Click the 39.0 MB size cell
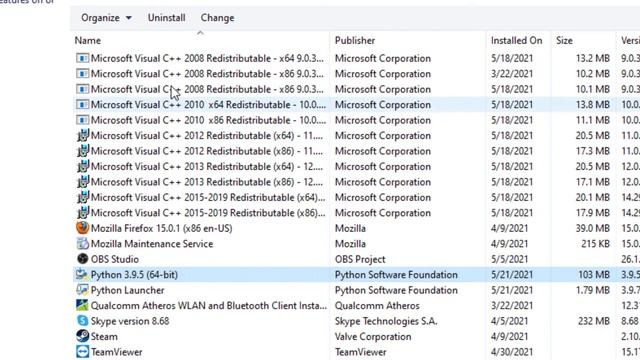The image size is (640, 360). click(593, 228)
